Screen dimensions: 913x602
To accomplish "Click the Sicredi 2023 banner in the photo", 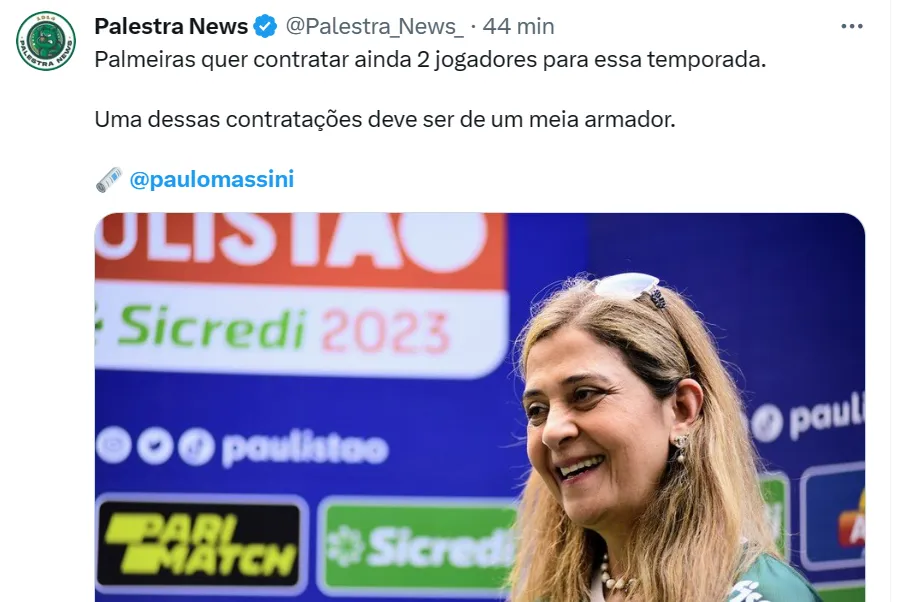I will [300, 329].
